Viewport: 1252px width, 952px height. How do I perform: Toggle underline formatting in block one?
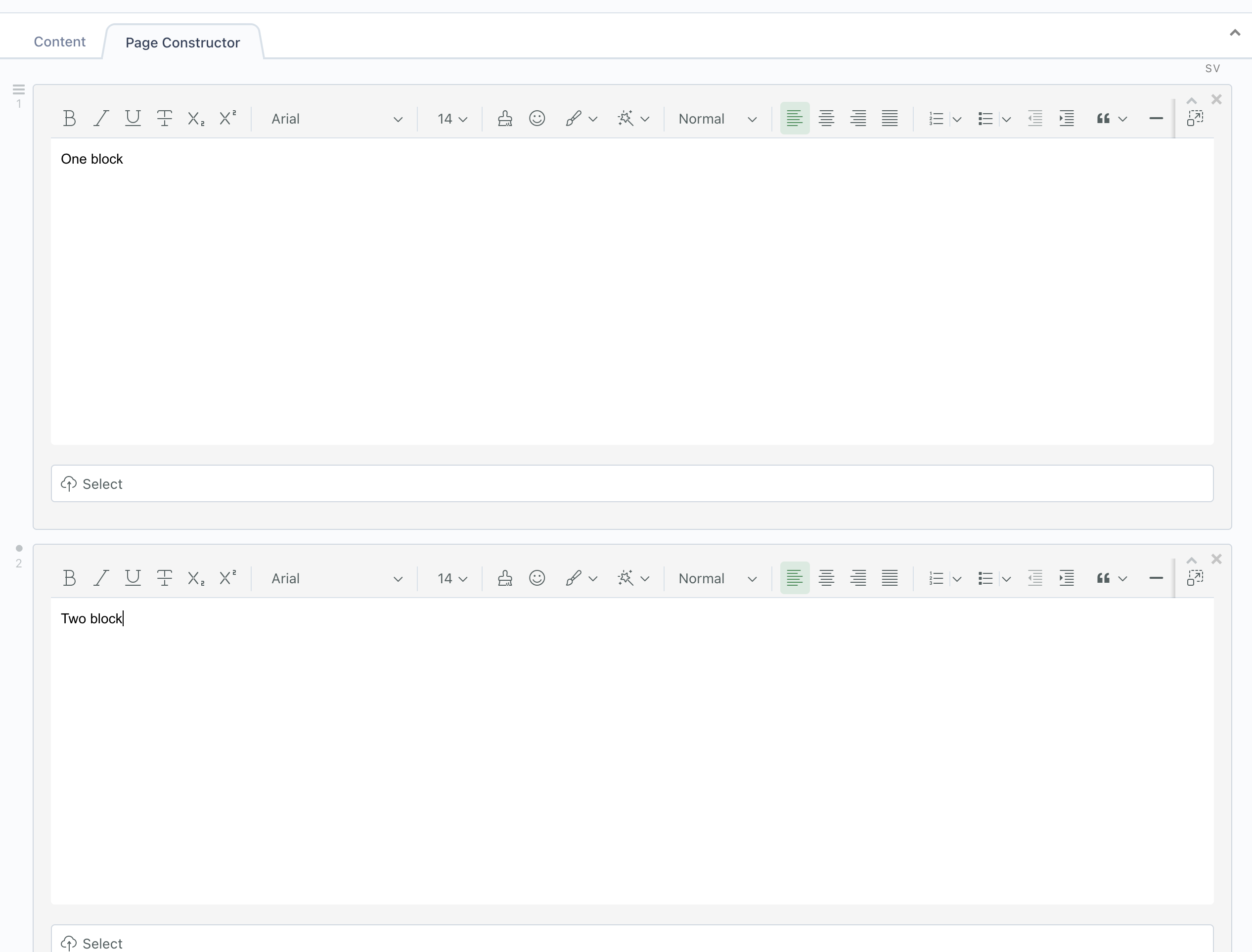pyautogui.click(x=133, y=119)
